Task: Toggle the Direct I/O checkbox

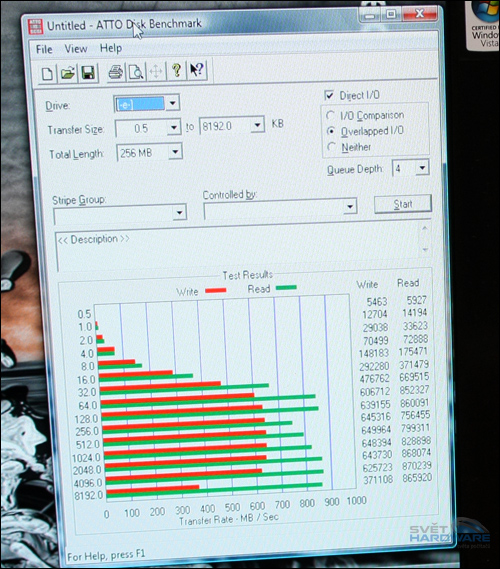Action: 329,95
